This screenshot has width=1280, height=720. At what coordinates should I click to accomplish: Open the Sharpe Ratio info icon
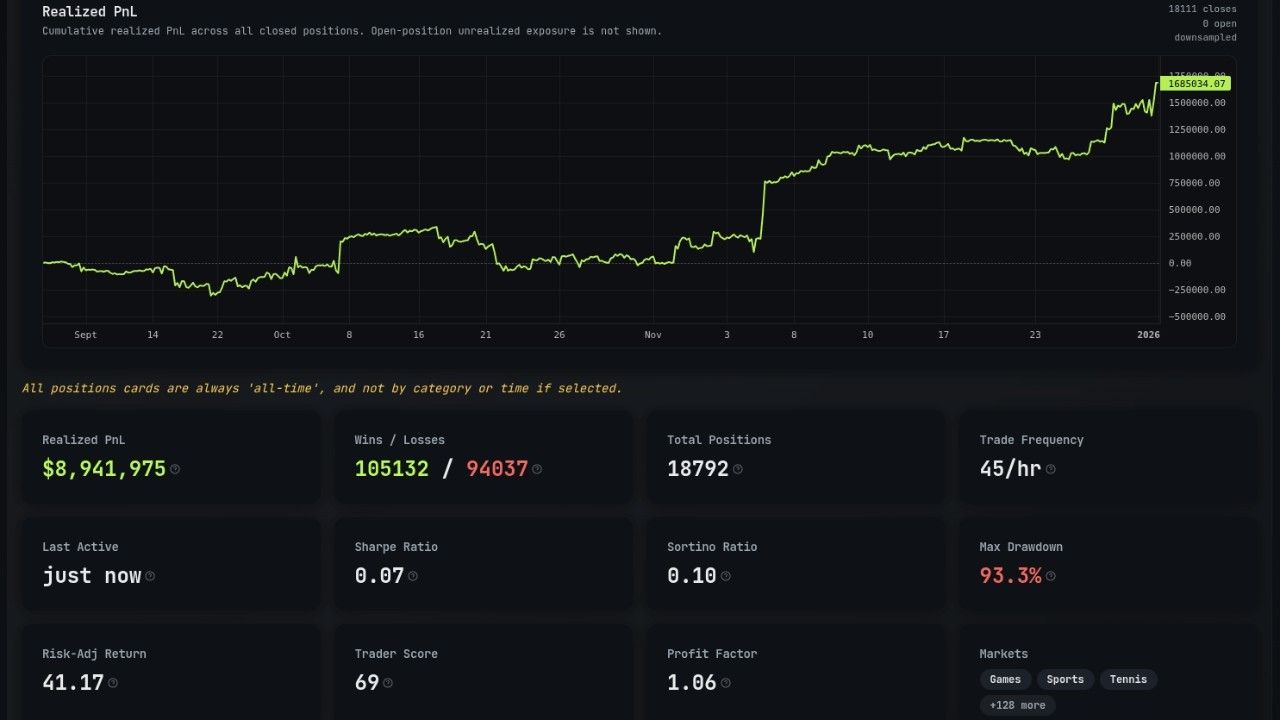[413, 576]
